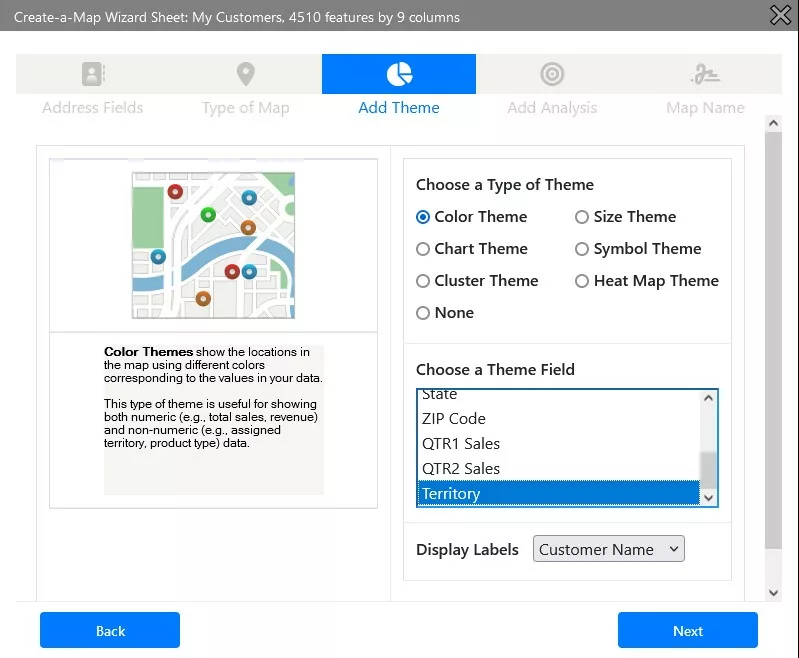The image size is (799, 658).
Task: Select None as theme type
Action: tap(423, 313)
